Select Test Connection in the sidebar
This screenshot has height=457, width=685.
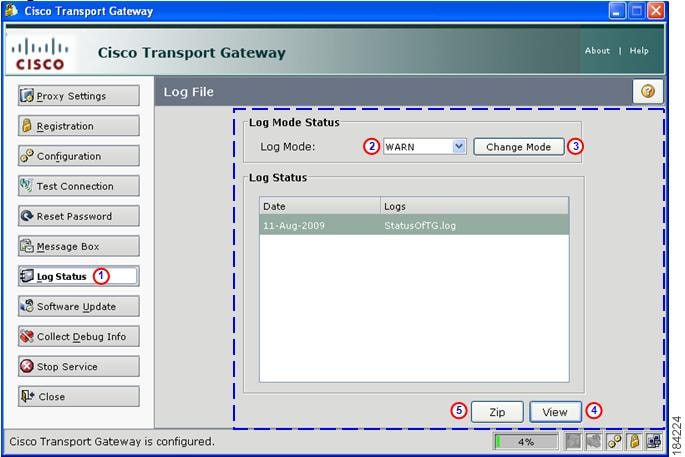pos(79,186)
